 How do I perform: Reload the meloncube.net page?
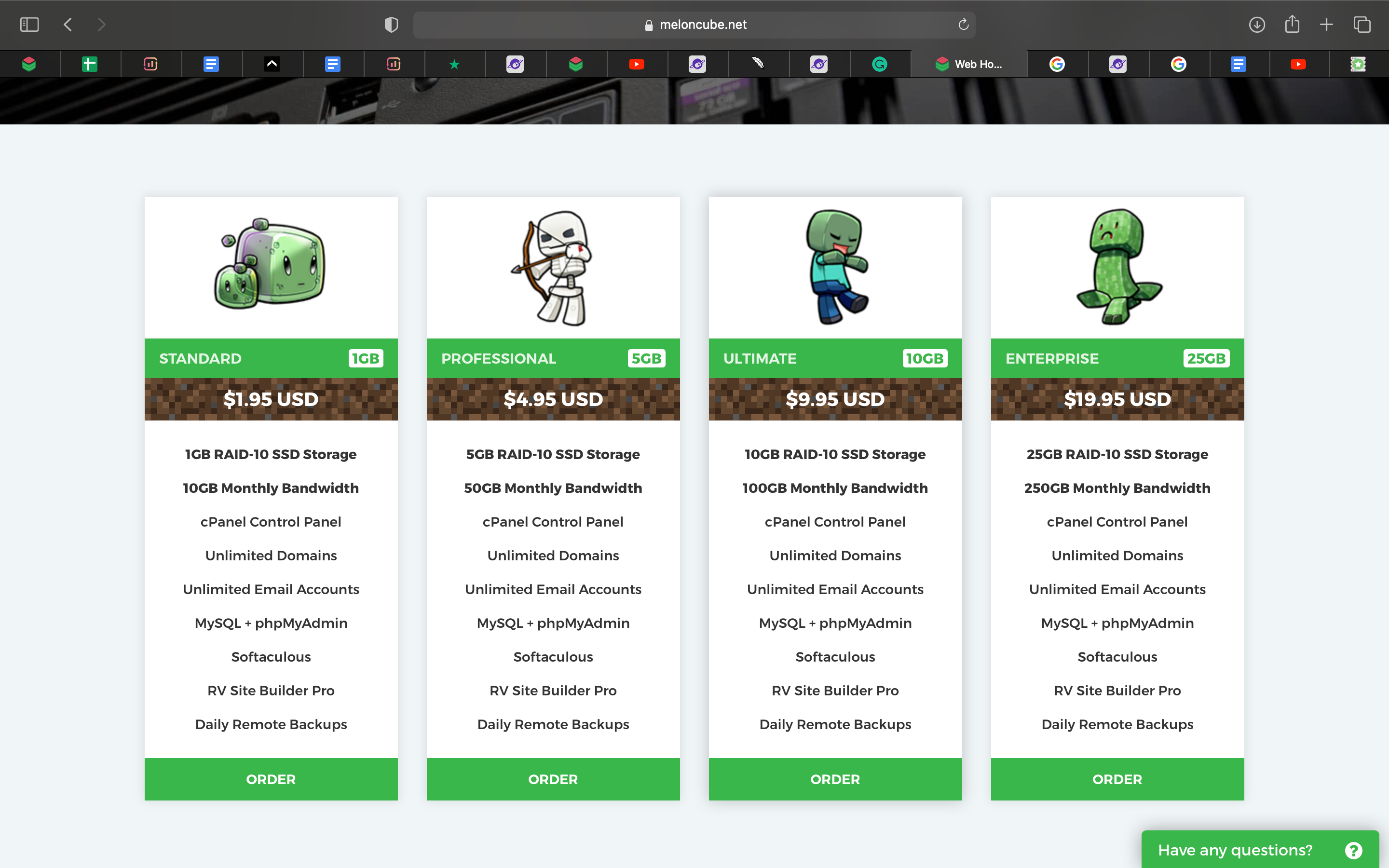(963, 24)
